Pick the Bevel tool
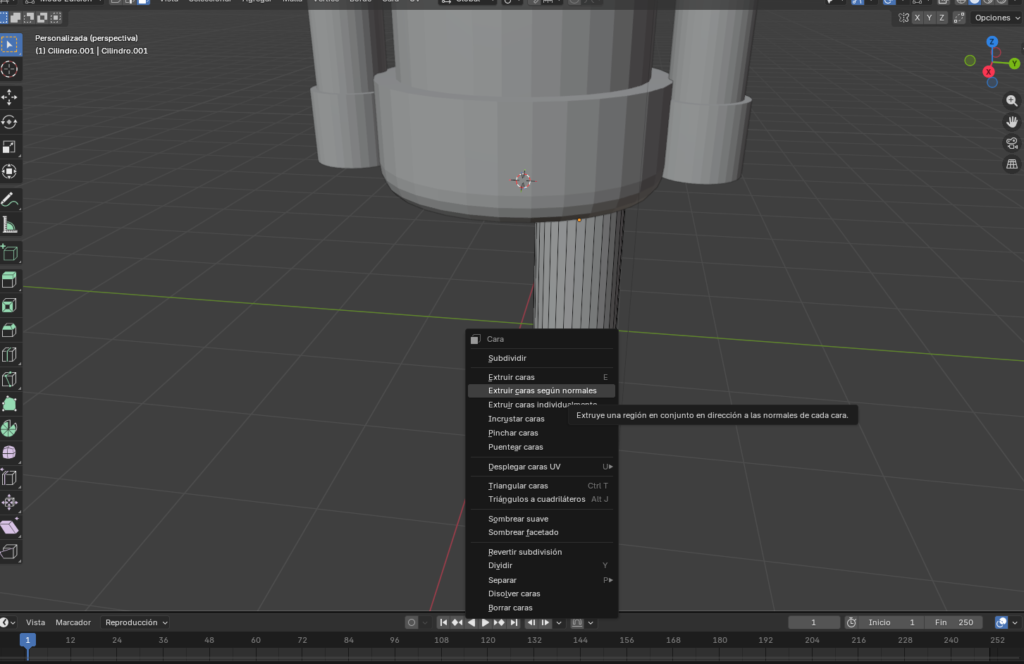 10,330
